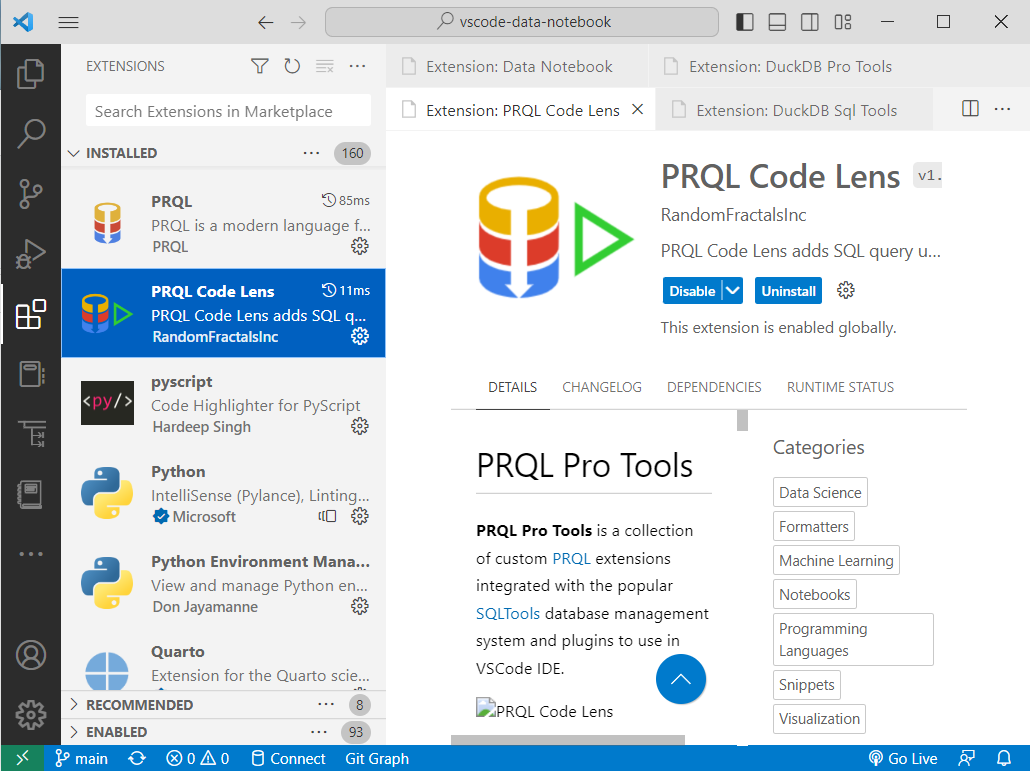Select the DETAILS tab
This screenshot has height=771, width=1030.
[x=512, y=387]
